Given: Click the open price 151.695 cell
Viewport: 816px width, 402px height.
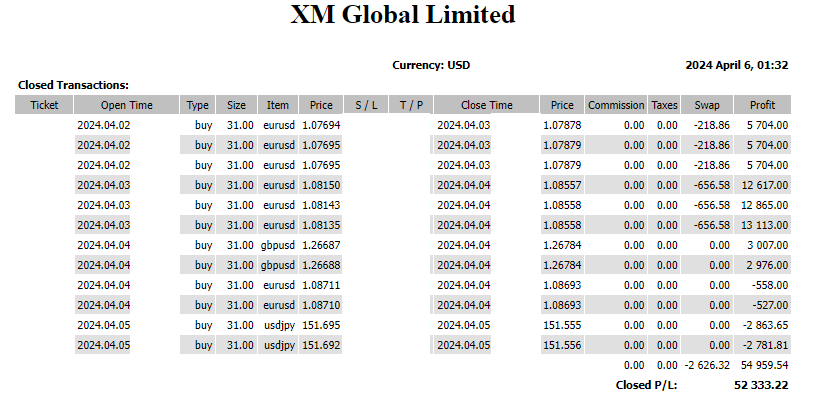Looking at the screenshot, I should pos(321,325).
